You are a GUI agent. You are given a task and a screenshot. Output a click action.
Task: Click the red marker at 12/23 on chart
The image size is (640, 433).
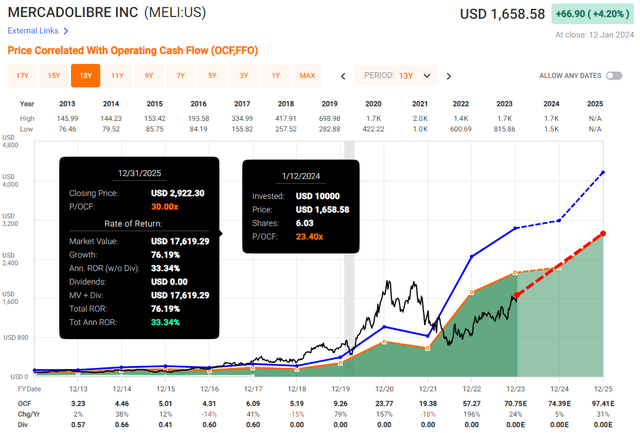516,295
